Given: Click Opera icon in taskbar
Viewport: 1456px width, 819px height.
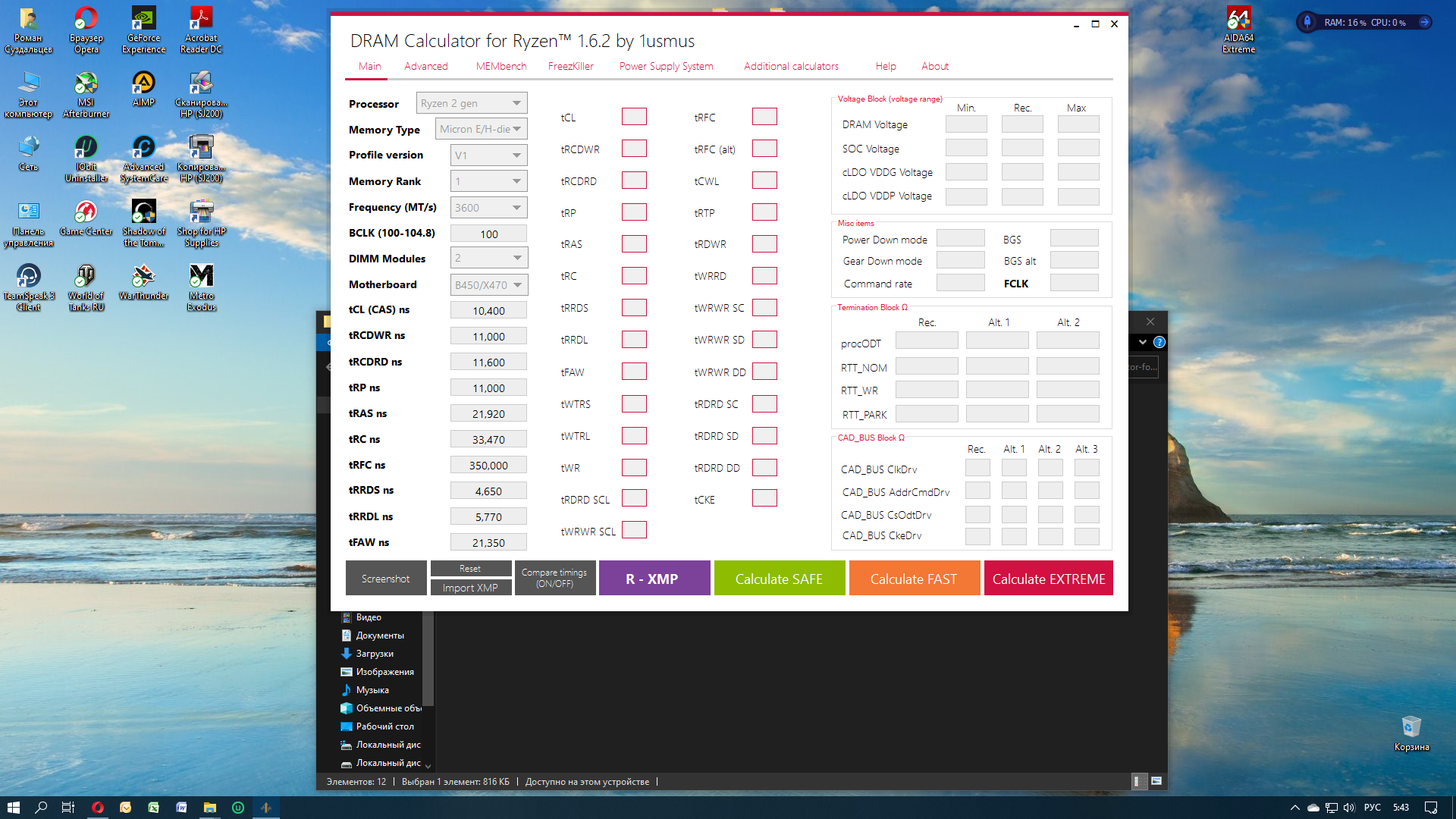Looking at the screenshot, I should [x=98, y=808].
